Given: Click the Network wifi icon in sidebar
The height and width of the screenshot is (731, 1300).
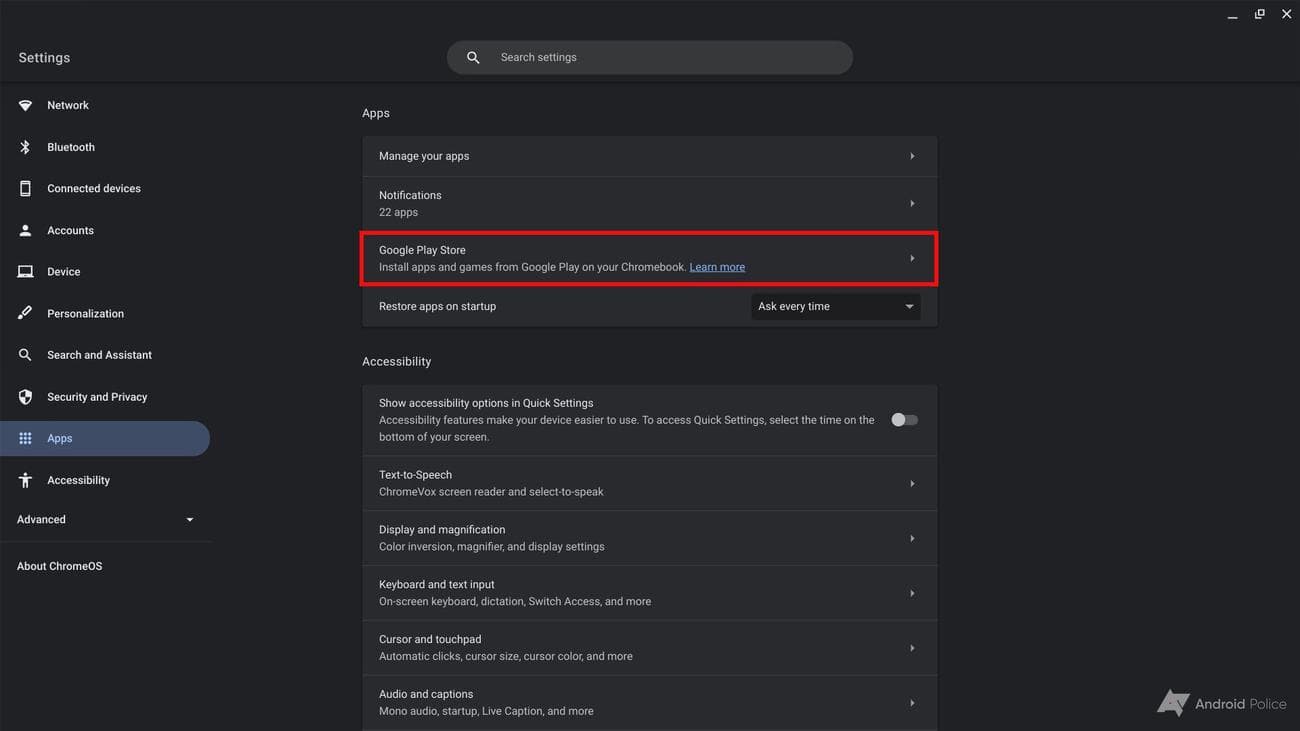Looking at the screenshot, I should [x=25, y=105].
